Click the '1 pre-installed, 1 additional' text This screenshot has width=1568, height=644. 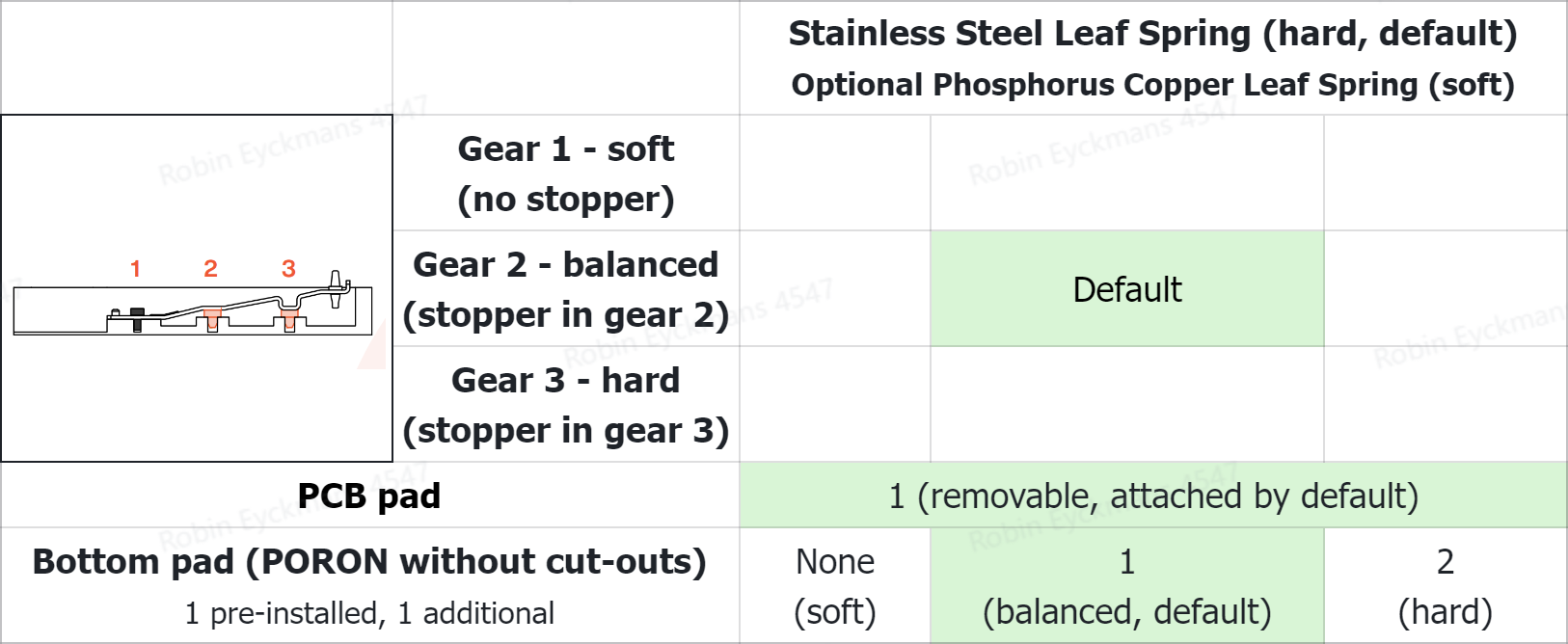pyautogui.click(x=369, y=613)
